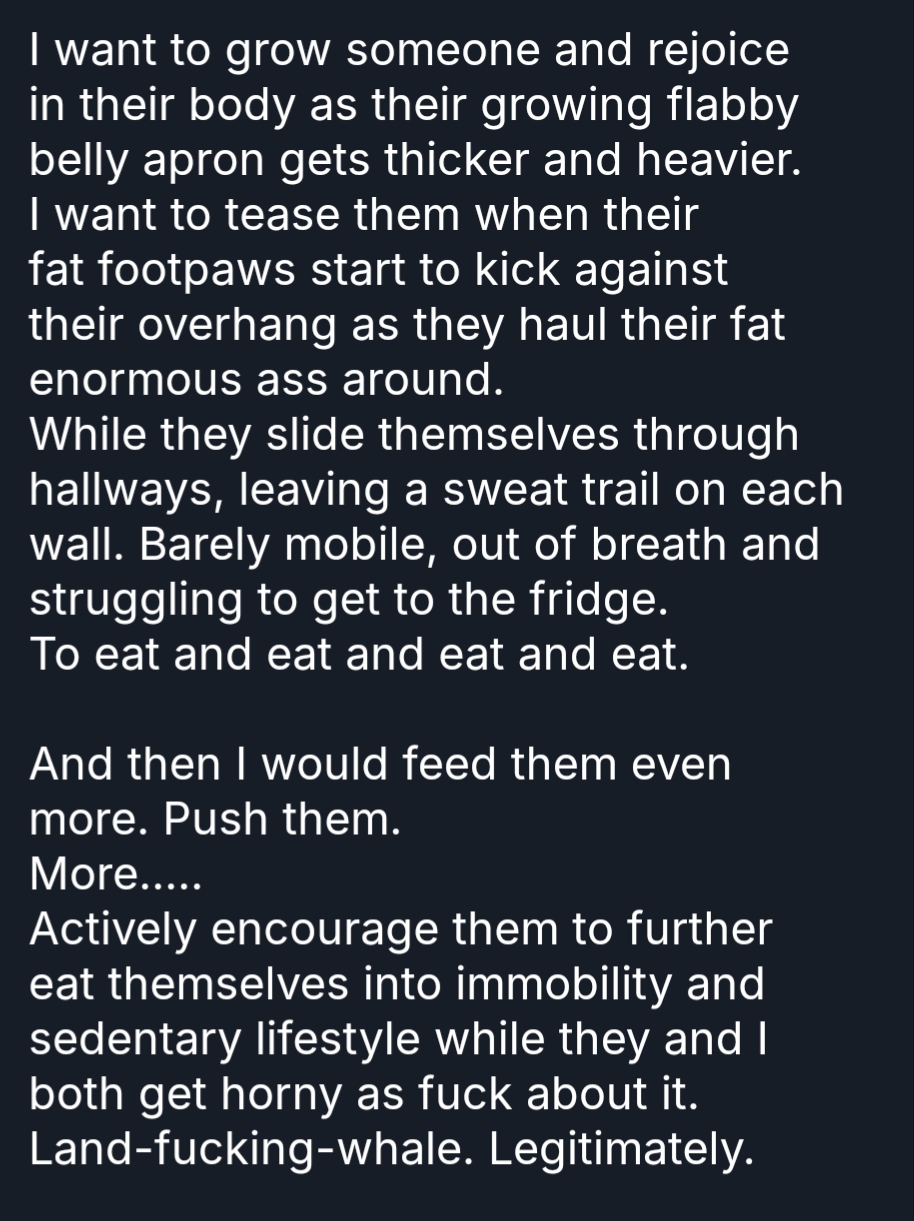The height and width of the screenshot is (1221, 914).
Task: Click the blank gap between the two paragraphs
Action: click(x=400, y=710)
